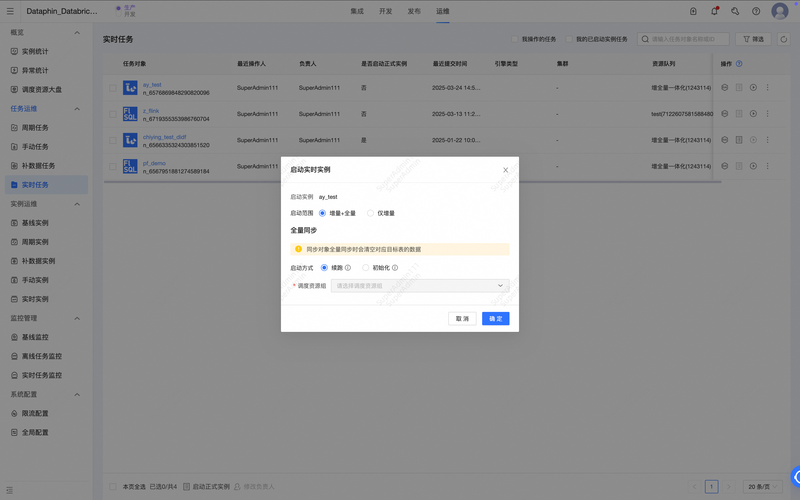
Task: Tick the 本页全选 checkbox
Action: tap(113, 487)
